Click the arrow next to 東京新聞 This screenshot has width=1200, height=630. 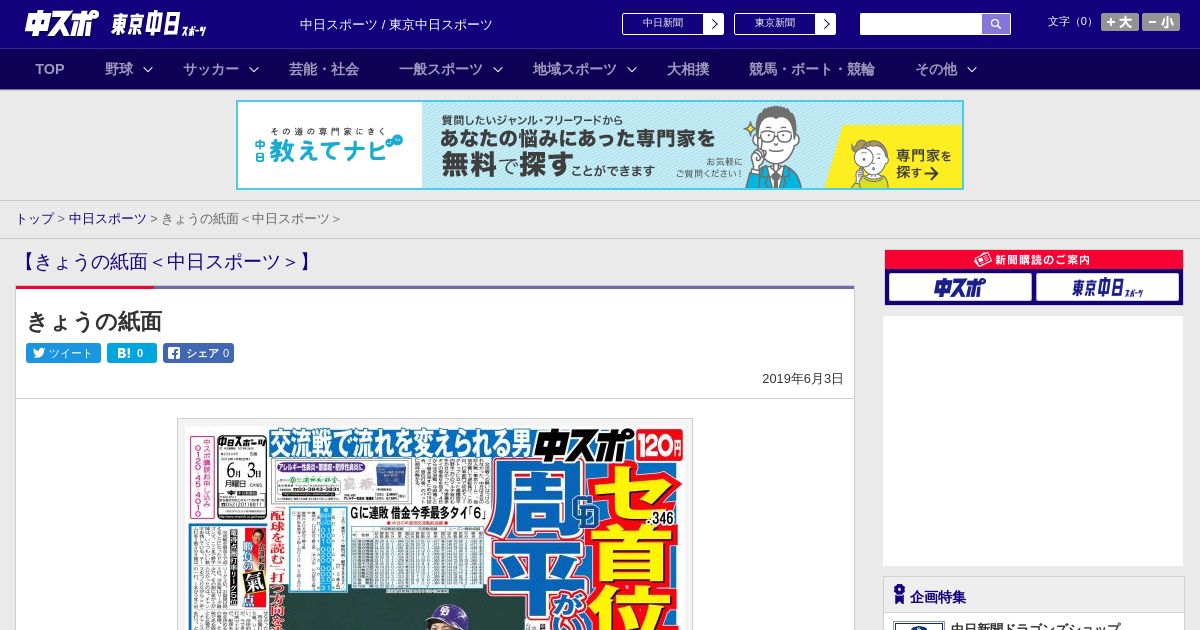(826, 24)
